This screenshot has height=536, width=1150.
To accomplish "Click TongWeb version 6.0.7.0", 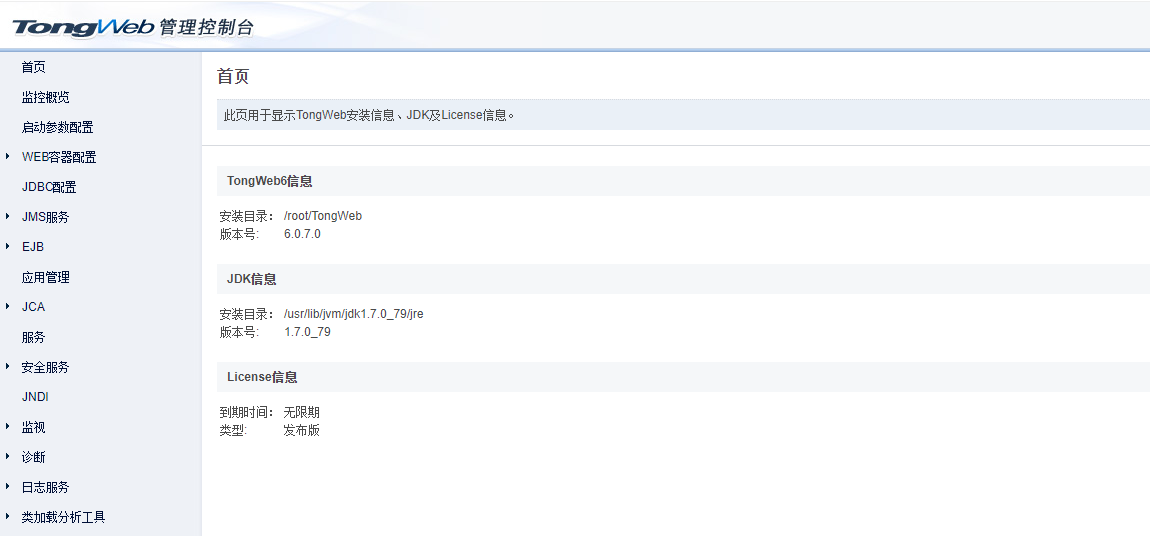I will pos(302,235).
